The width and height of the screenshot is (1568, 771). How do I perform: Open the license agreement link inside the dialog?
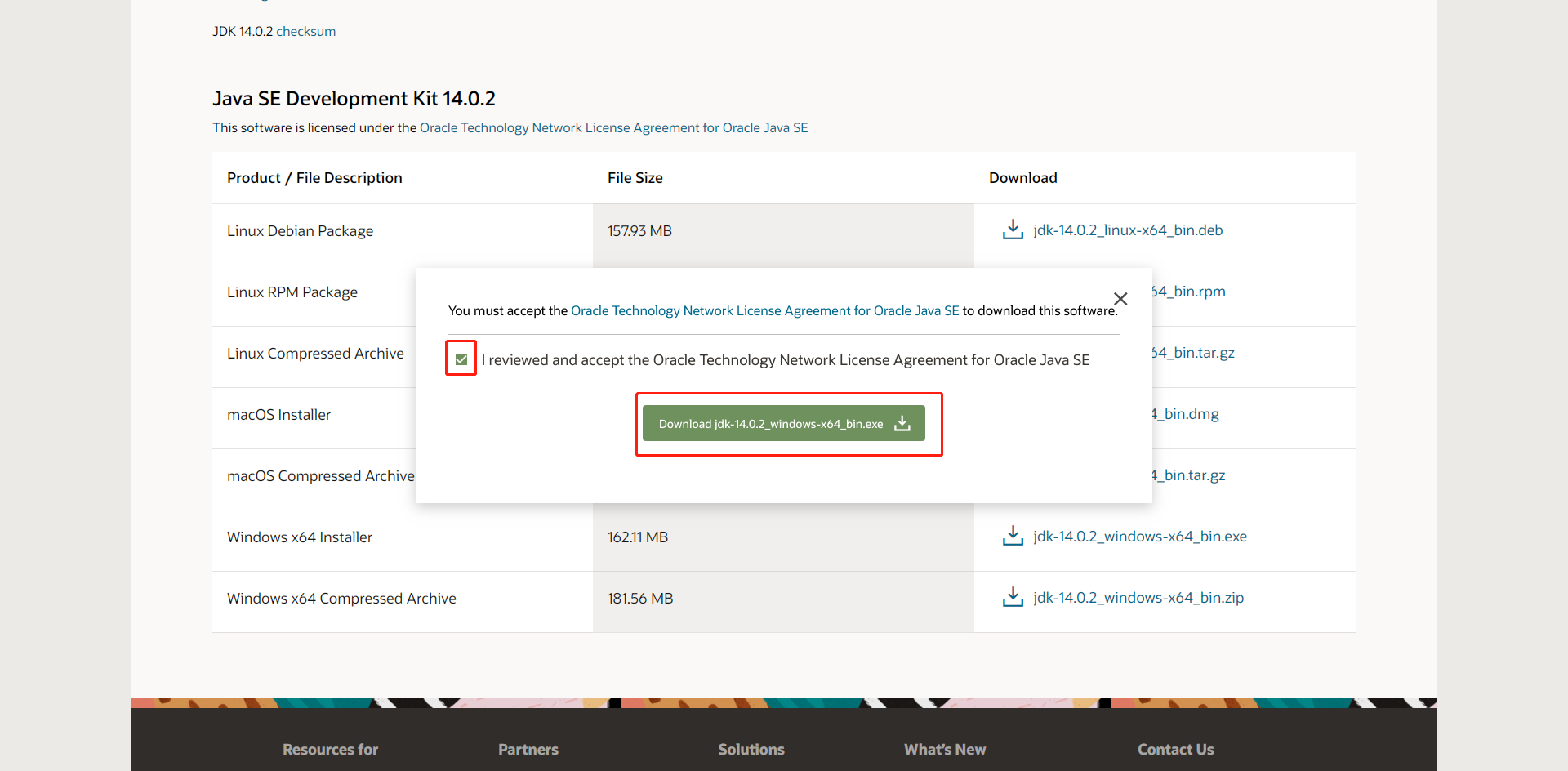(765, 310)
